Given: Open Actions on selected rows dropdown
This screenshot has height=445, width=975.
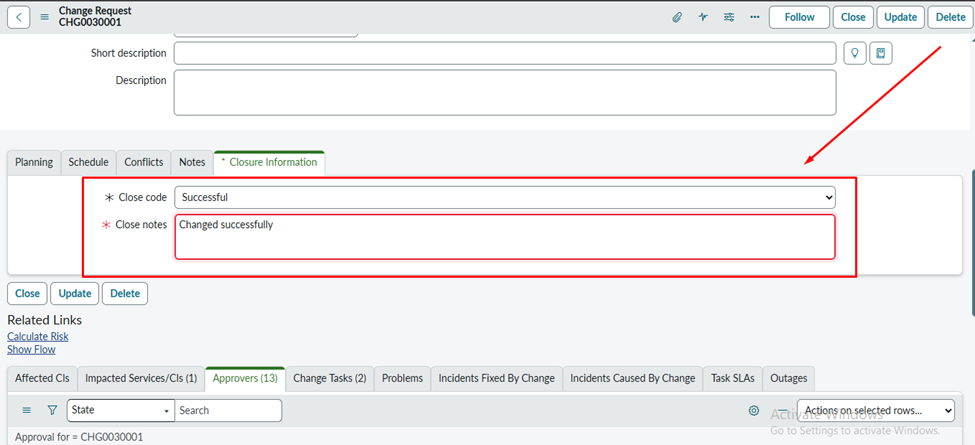Looking at the screenshot, I should (876, 410).
